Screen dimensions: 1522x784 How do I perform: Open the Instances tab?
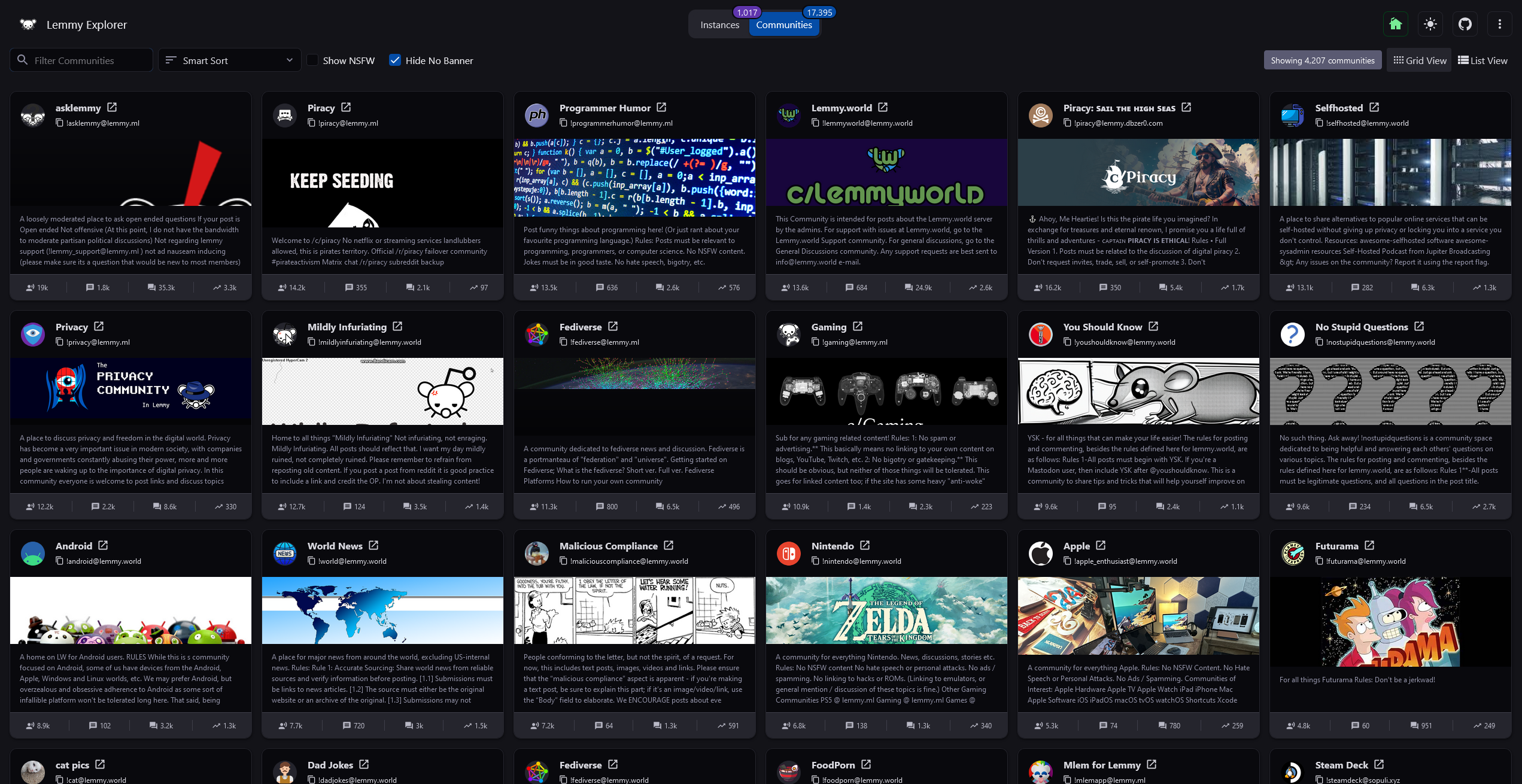coord(720,25)
